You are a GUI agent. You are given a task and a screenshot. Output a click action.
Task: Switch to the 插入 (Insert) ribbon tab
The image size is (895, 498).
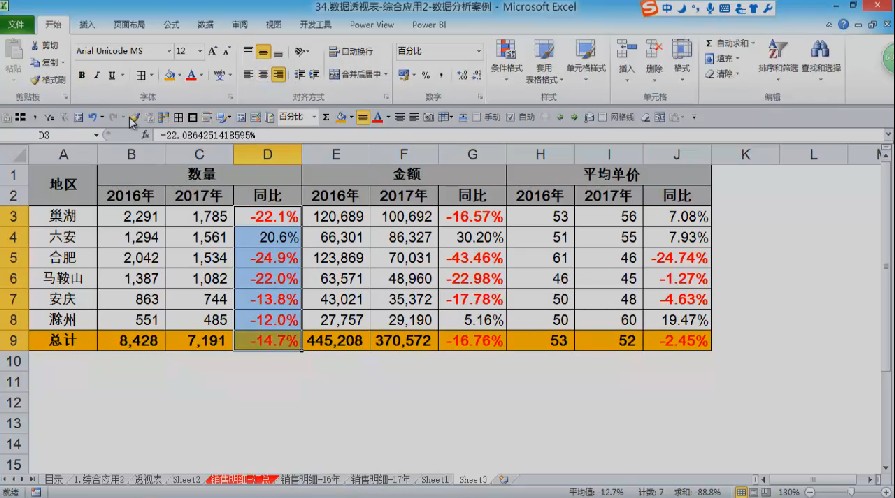(x=87, y=25)
